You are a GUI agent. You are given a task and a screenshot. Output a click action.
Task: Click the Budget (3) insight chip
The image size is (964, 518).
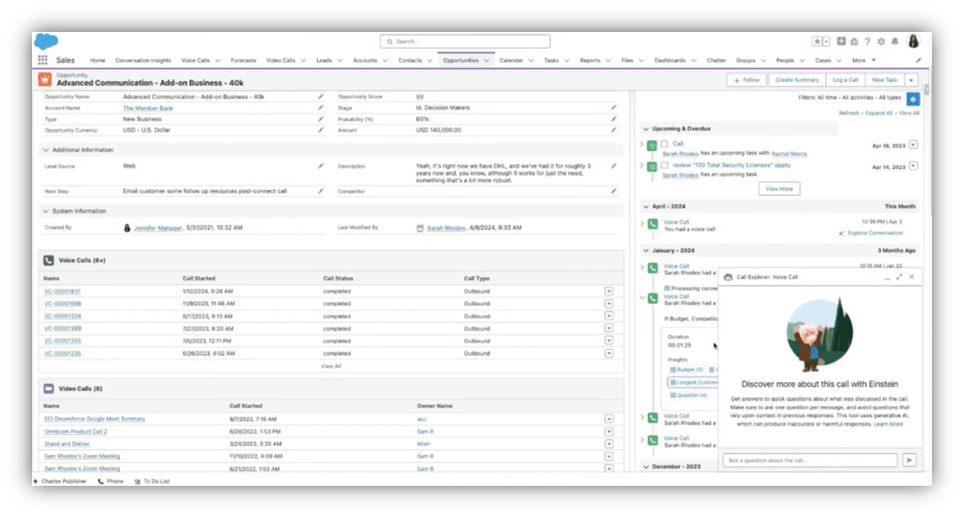(x=687, y=369)
